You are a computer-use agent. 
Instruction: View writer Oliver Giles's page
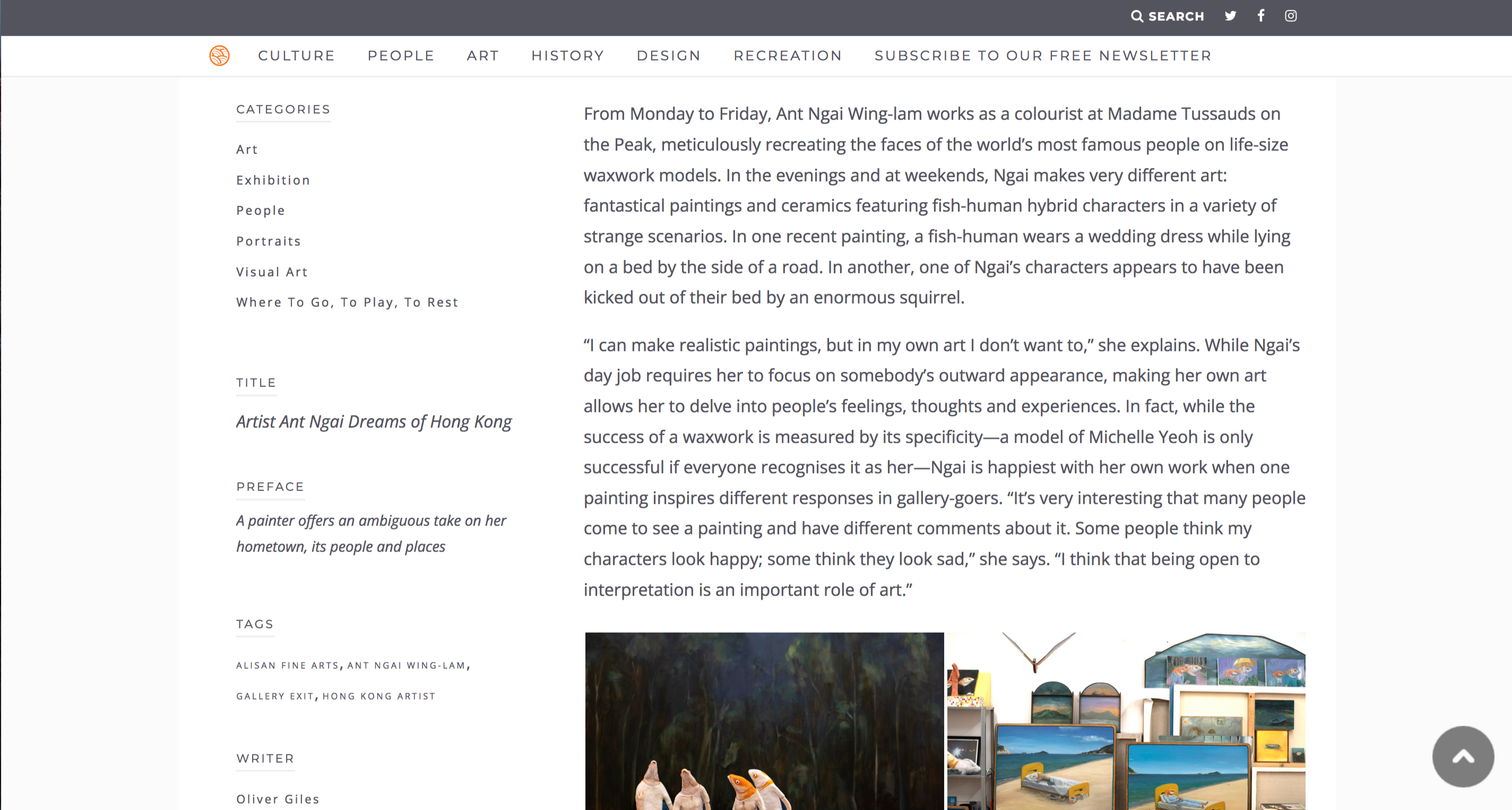(x=278, y=799)
